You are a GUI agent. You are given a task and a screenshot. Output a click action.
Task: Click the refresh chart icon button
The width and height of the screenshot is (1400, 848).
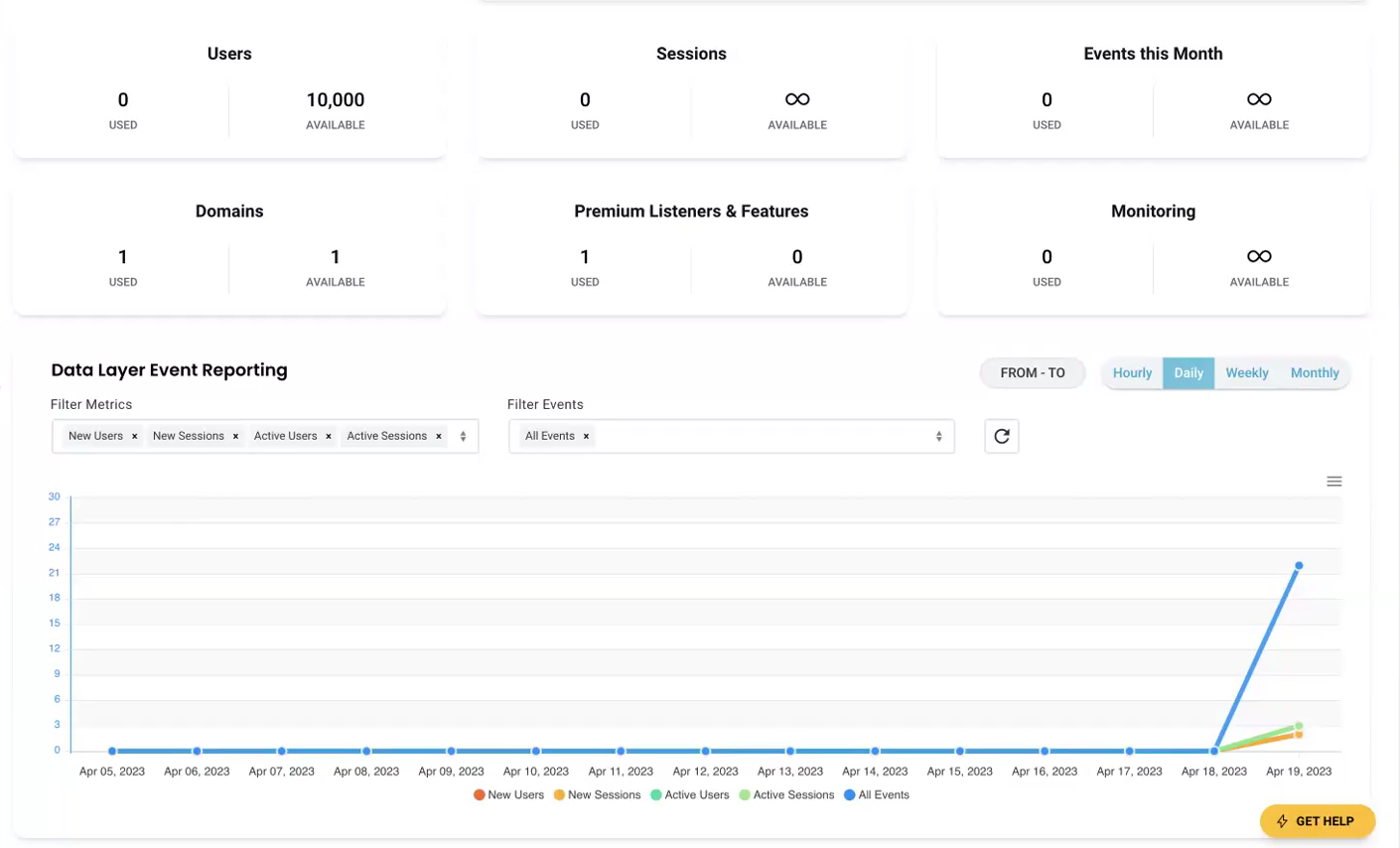click(1002, 436)
